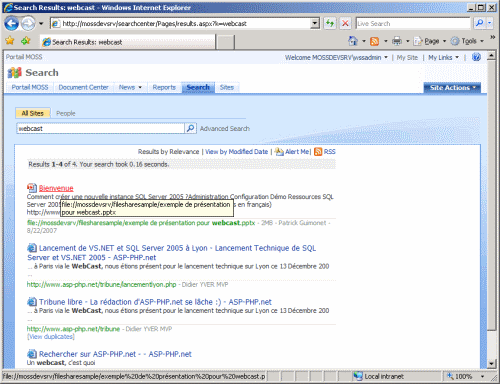Screen dimensions: 500x384
Task: Open the My Site link
Action: (407, 57)
